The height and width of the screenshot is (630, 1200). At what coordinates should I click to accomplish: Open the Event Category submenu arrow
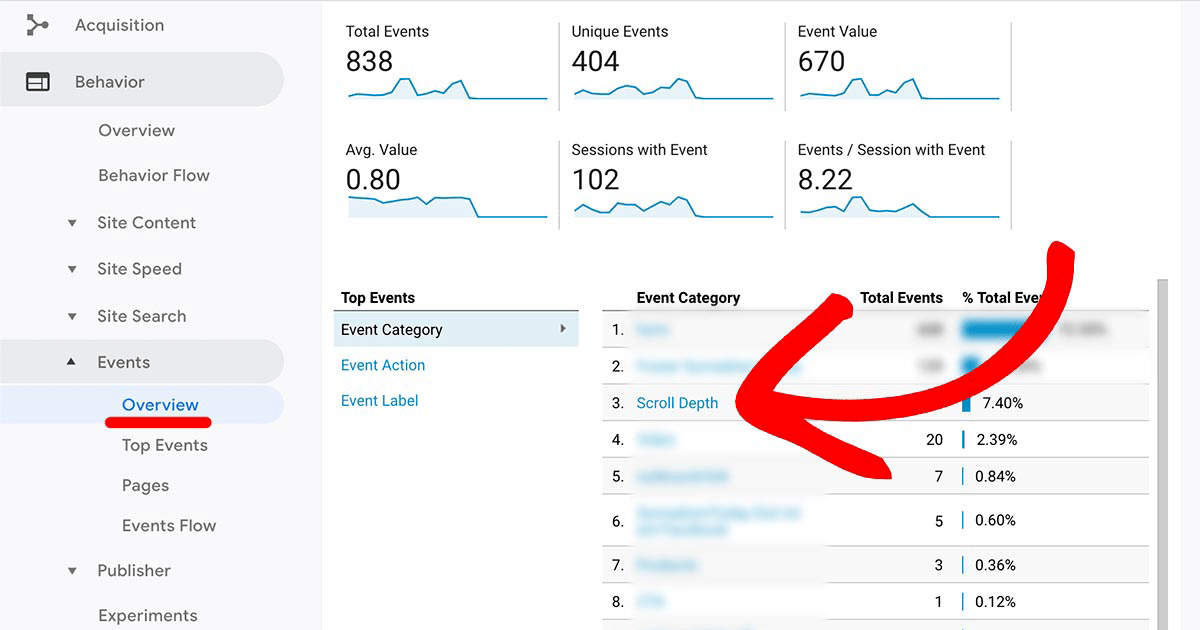[565, 328]
